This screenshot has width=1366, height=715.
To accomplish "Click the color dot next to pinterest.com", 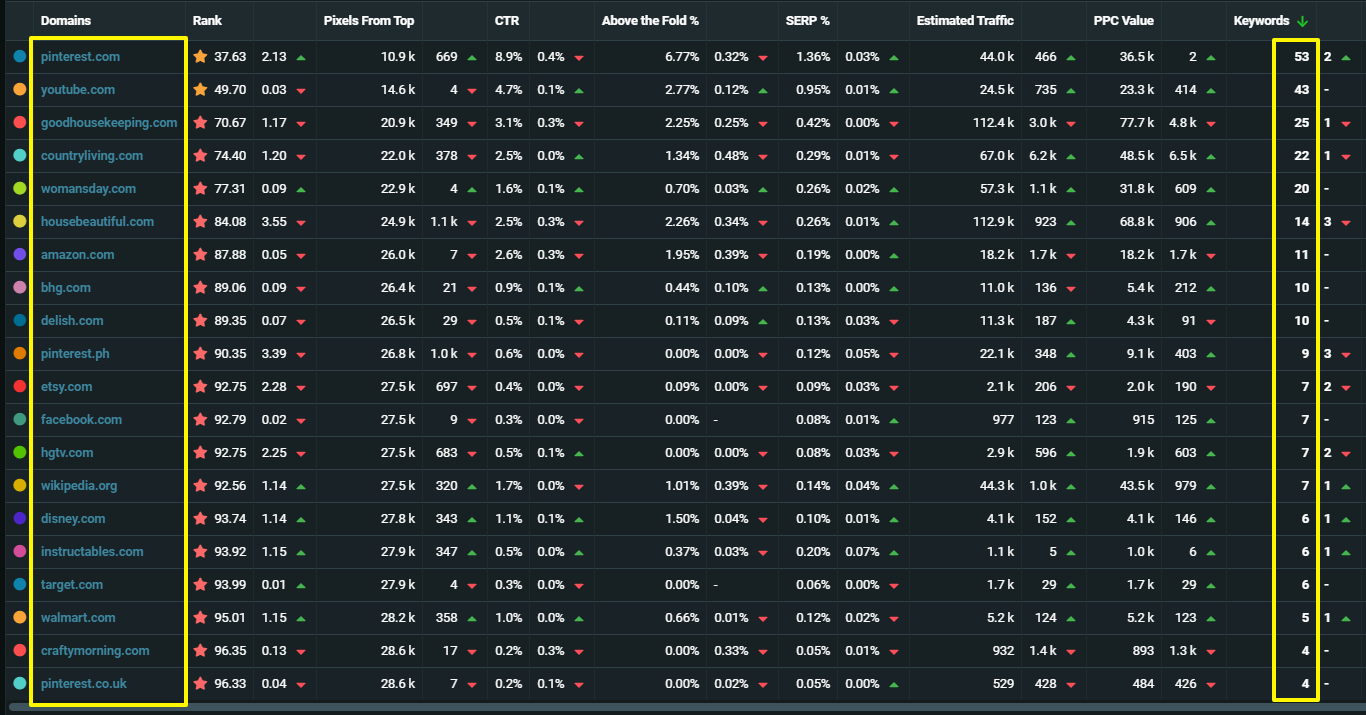I will [x=20, y=57].
